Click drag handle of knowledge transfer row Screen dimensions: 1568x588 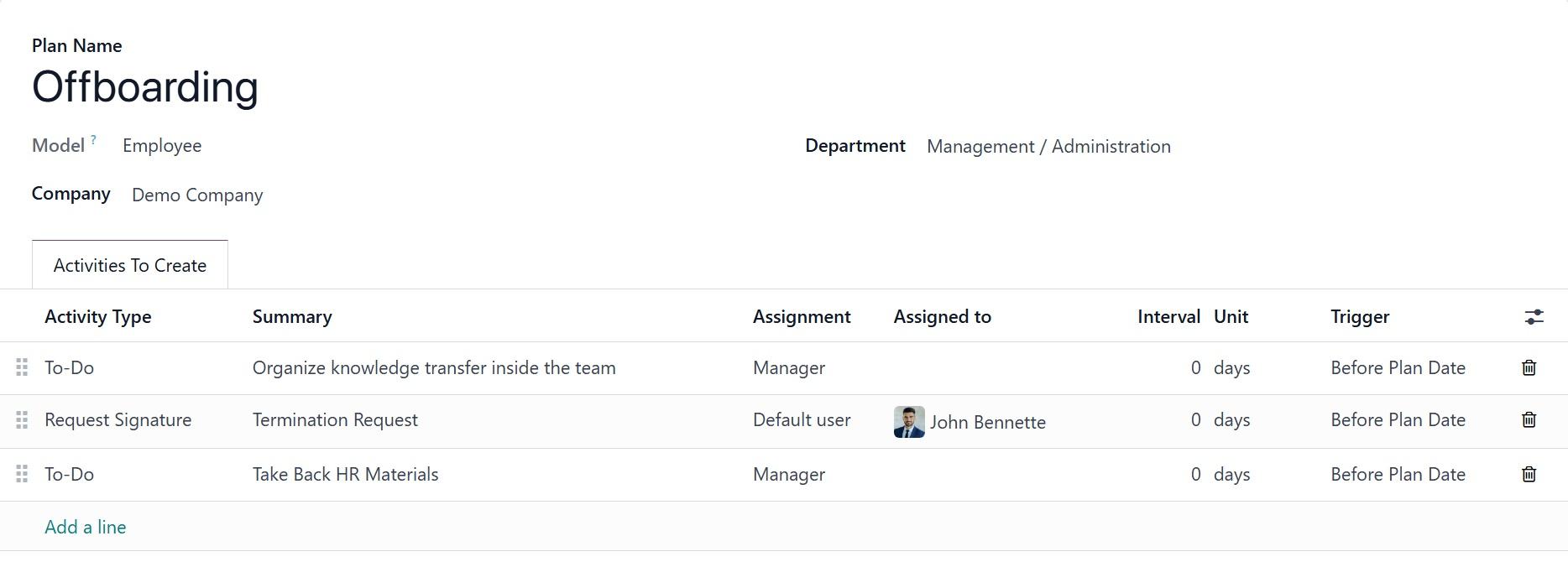pos(22,367)
